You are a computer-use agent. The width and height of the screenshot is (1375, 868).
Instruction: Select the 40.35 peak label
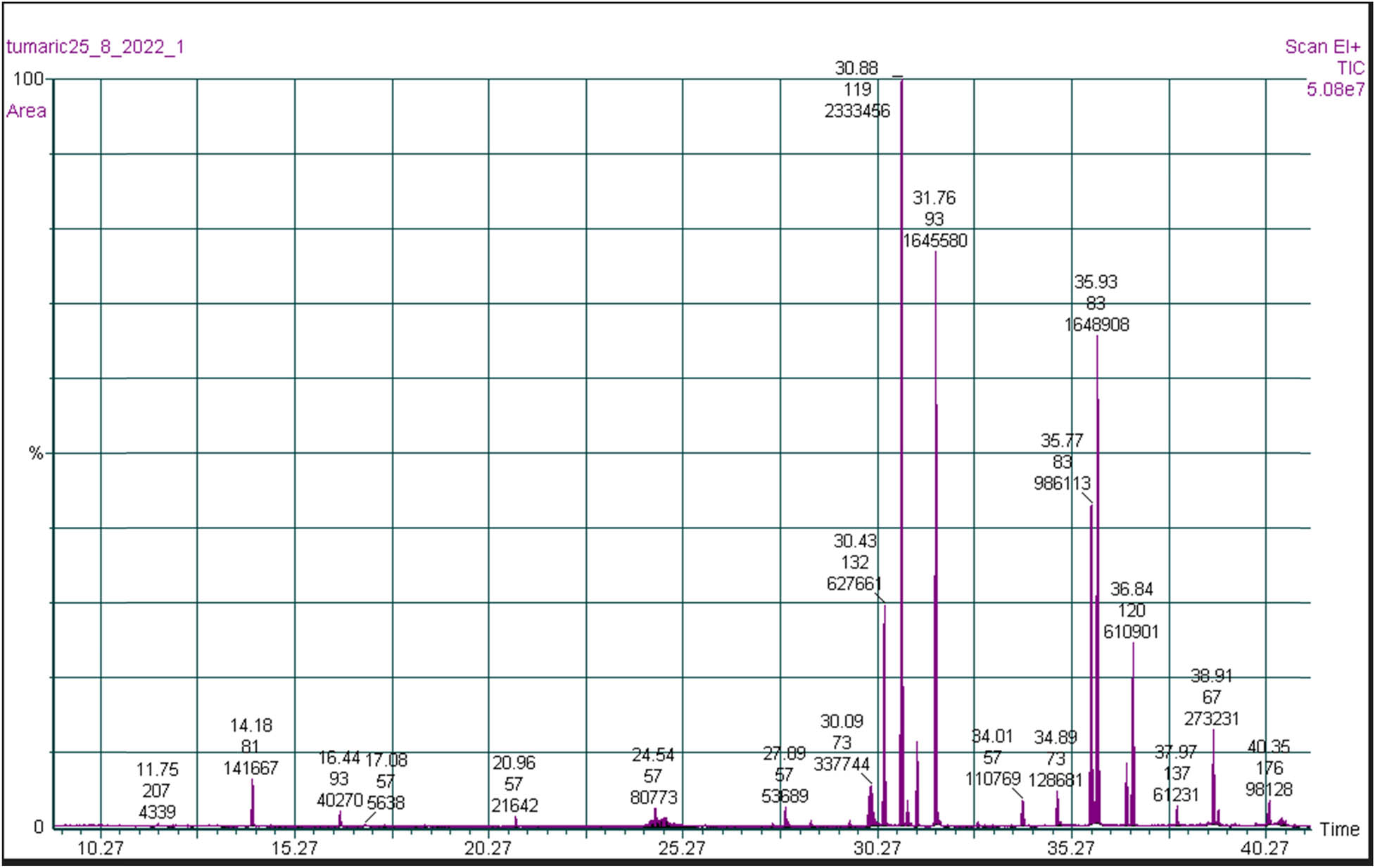(x=1268, y=747)
